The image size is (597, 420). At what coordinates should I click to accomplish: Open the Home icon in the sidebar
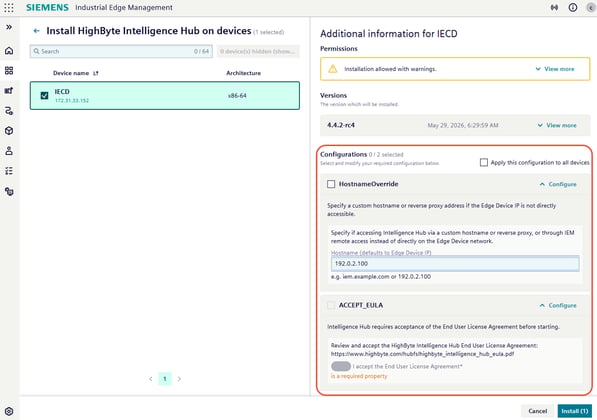point(9,51)
